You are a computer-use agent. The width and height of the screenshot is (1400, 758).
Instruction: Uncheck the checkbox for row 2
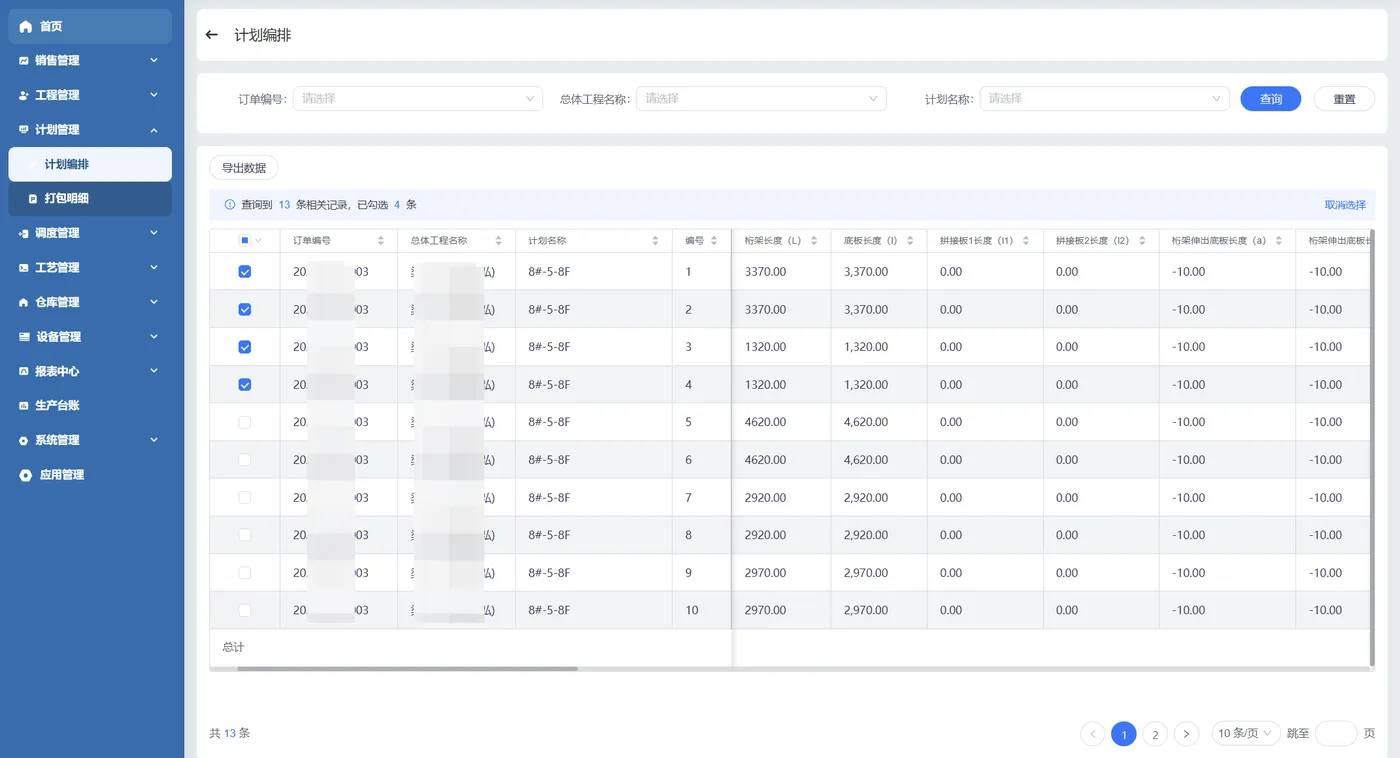coord(245,310)
